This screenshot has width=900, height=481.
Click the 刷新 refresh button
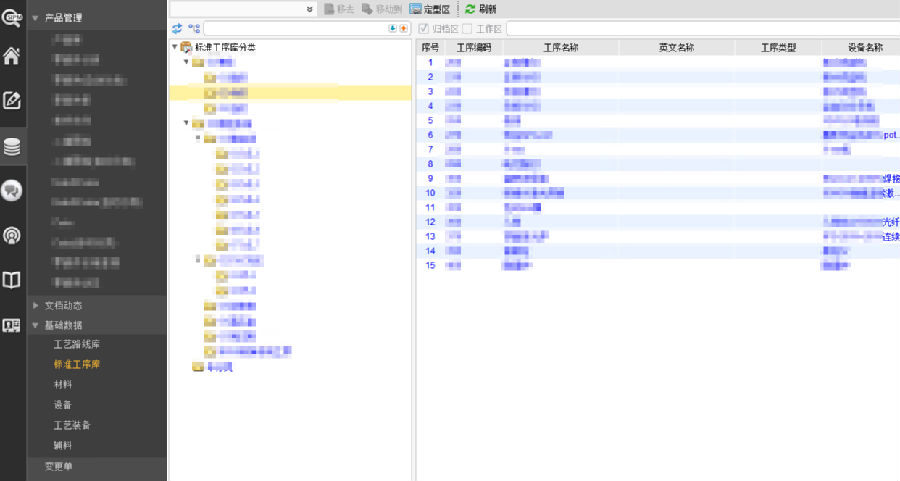point(480,8)
